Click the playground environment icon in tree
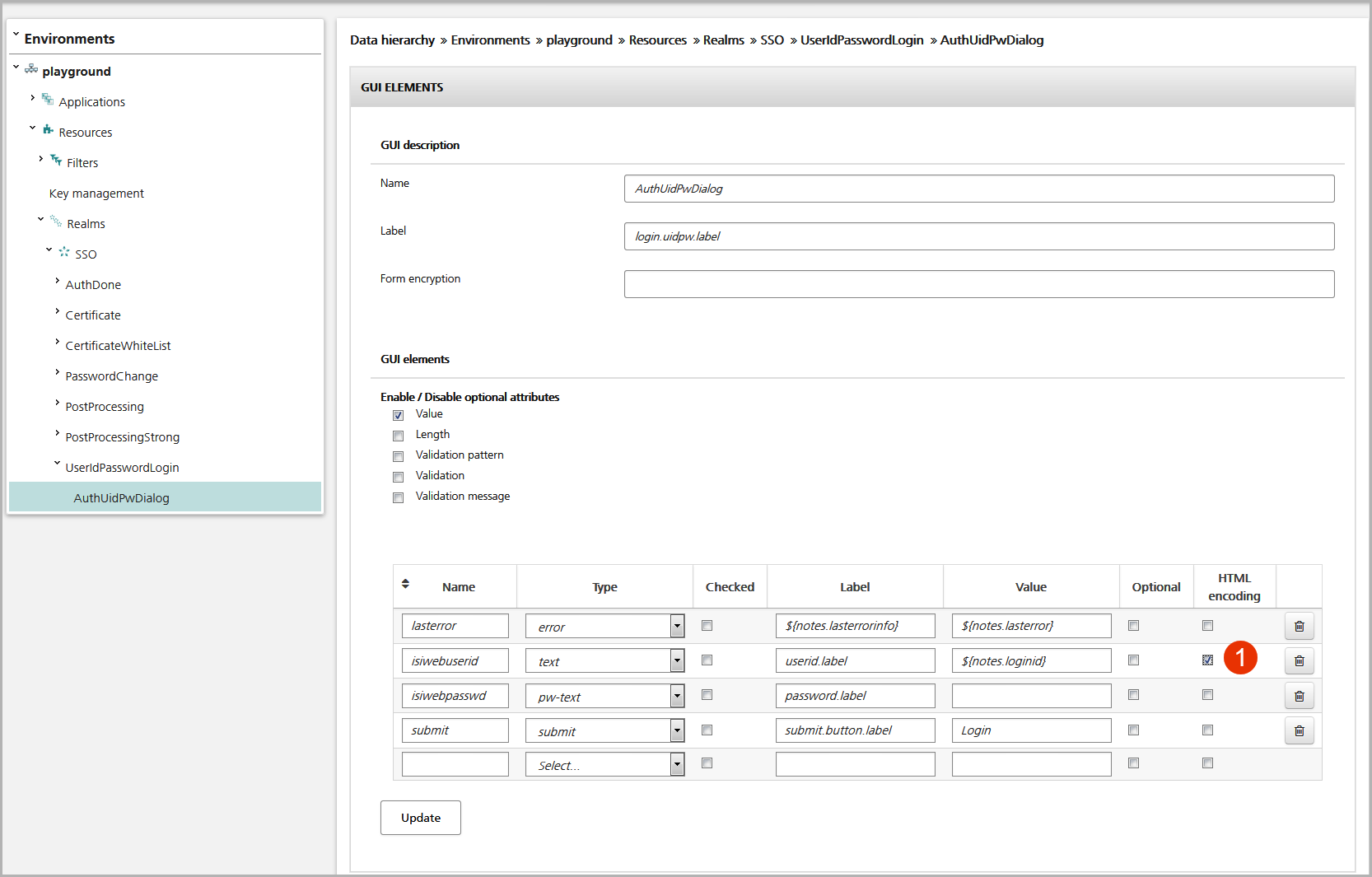 (x=31, y=69)
